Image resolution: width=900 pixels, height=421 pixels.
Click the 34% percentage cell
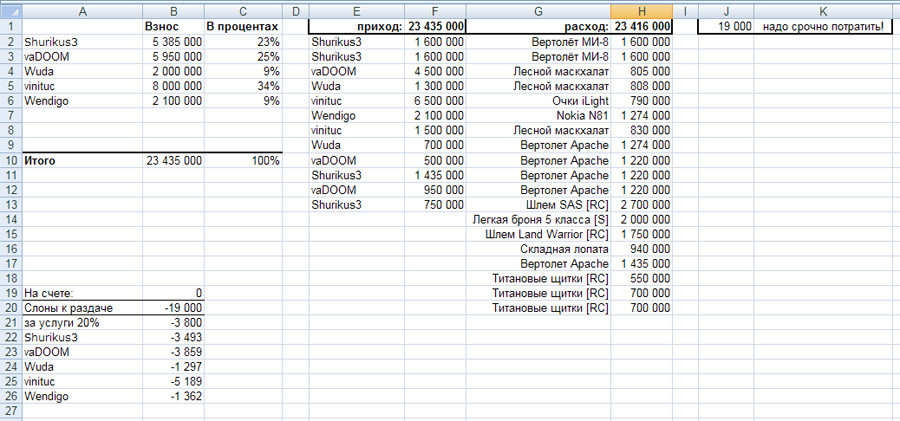tap(243, 86)
